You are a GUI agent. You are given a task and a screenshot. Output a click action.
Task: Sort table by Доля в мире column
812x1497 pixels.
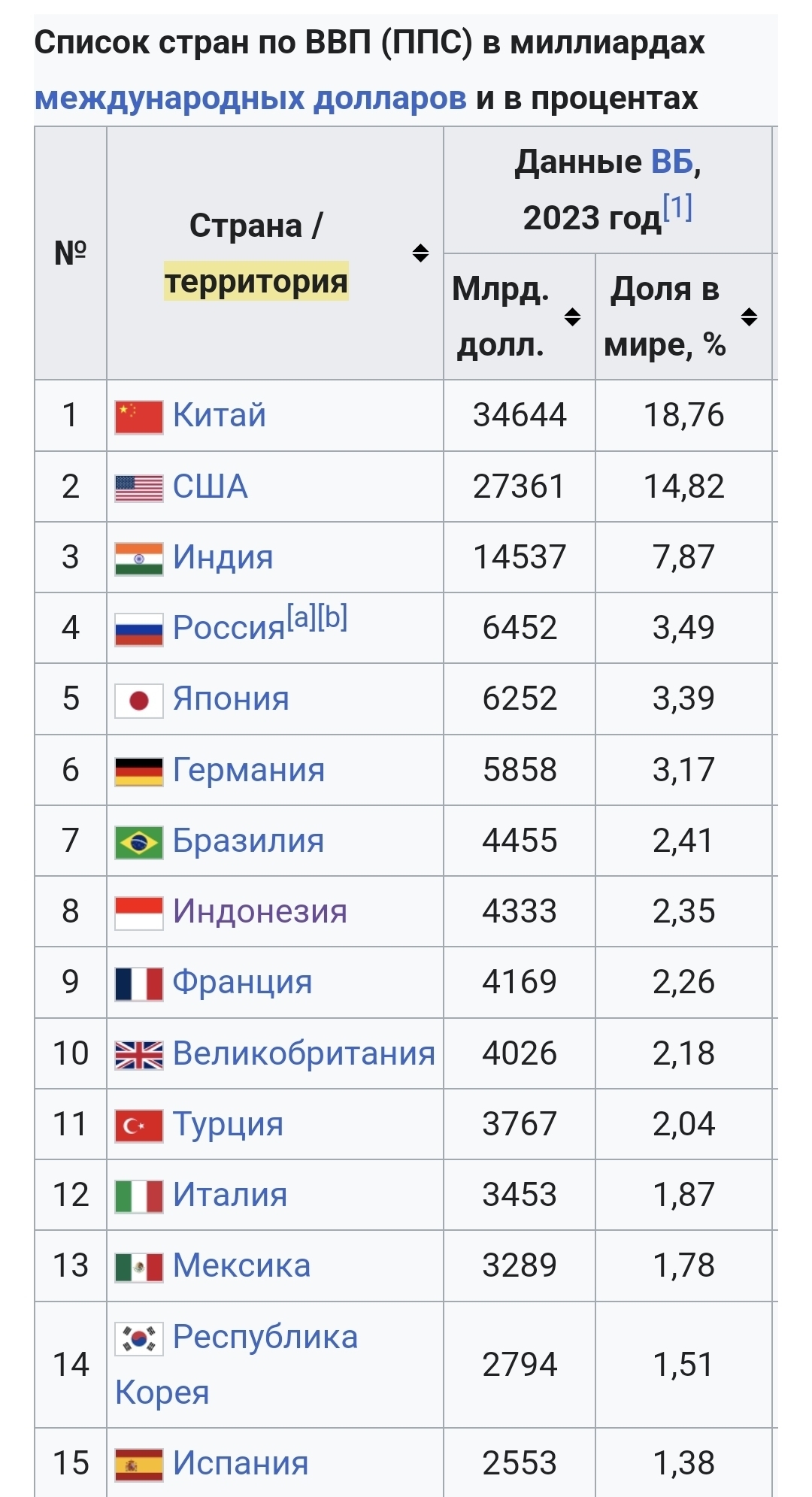(x=749, y=317)
